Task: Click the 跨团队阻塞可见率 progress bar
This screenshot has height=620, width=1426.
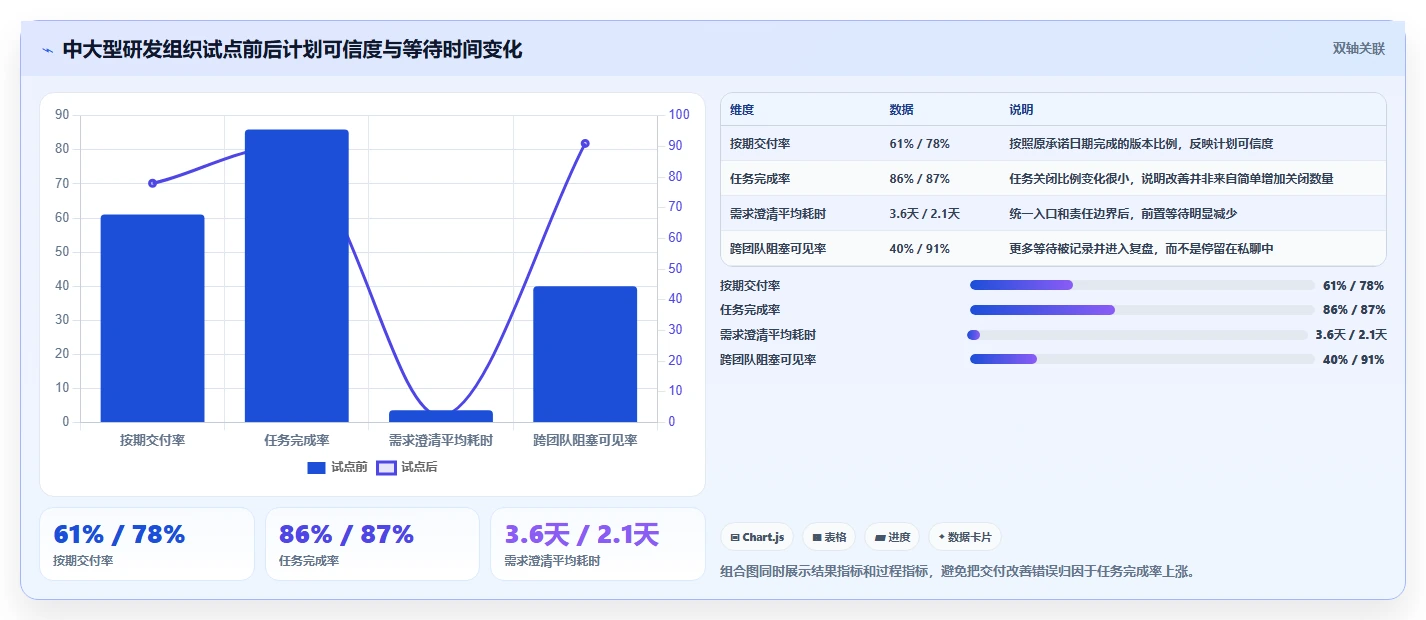Action: click(1142, 359)
